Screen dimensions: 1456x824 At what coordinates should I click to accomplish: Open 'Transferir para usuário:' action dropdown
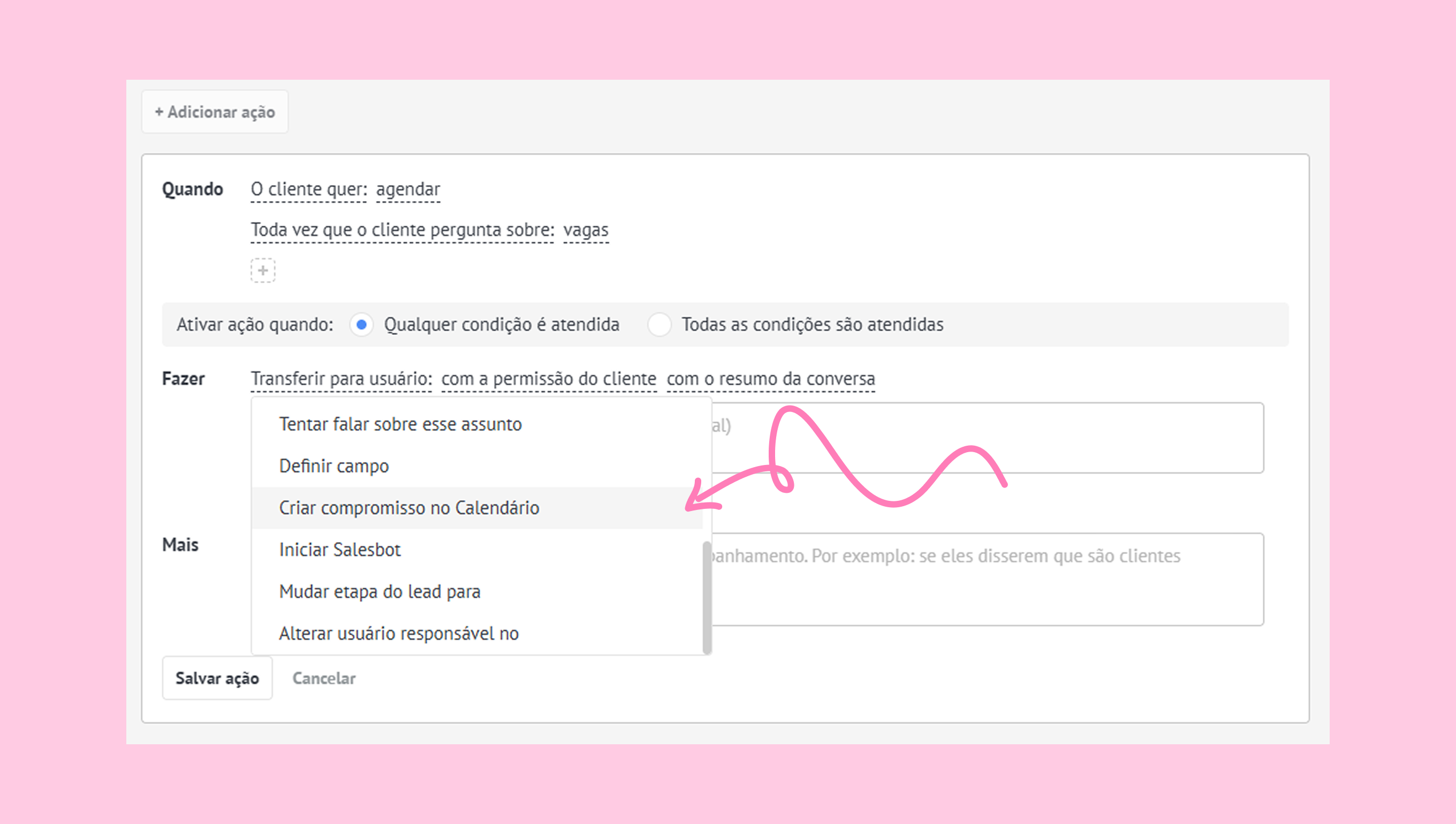[342, 379]
